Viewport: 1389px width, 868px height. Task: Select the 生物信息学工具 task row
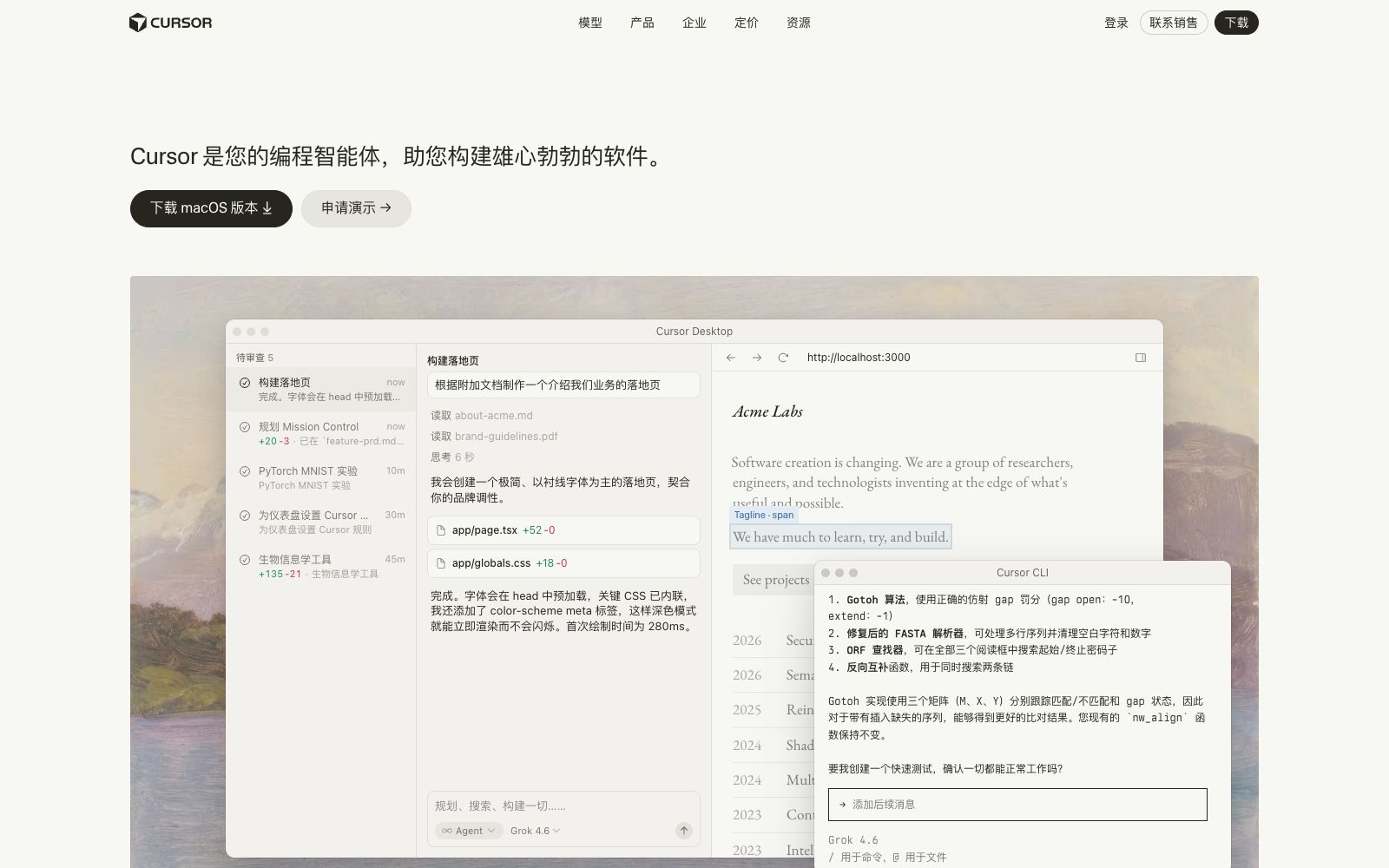(321, 566)
